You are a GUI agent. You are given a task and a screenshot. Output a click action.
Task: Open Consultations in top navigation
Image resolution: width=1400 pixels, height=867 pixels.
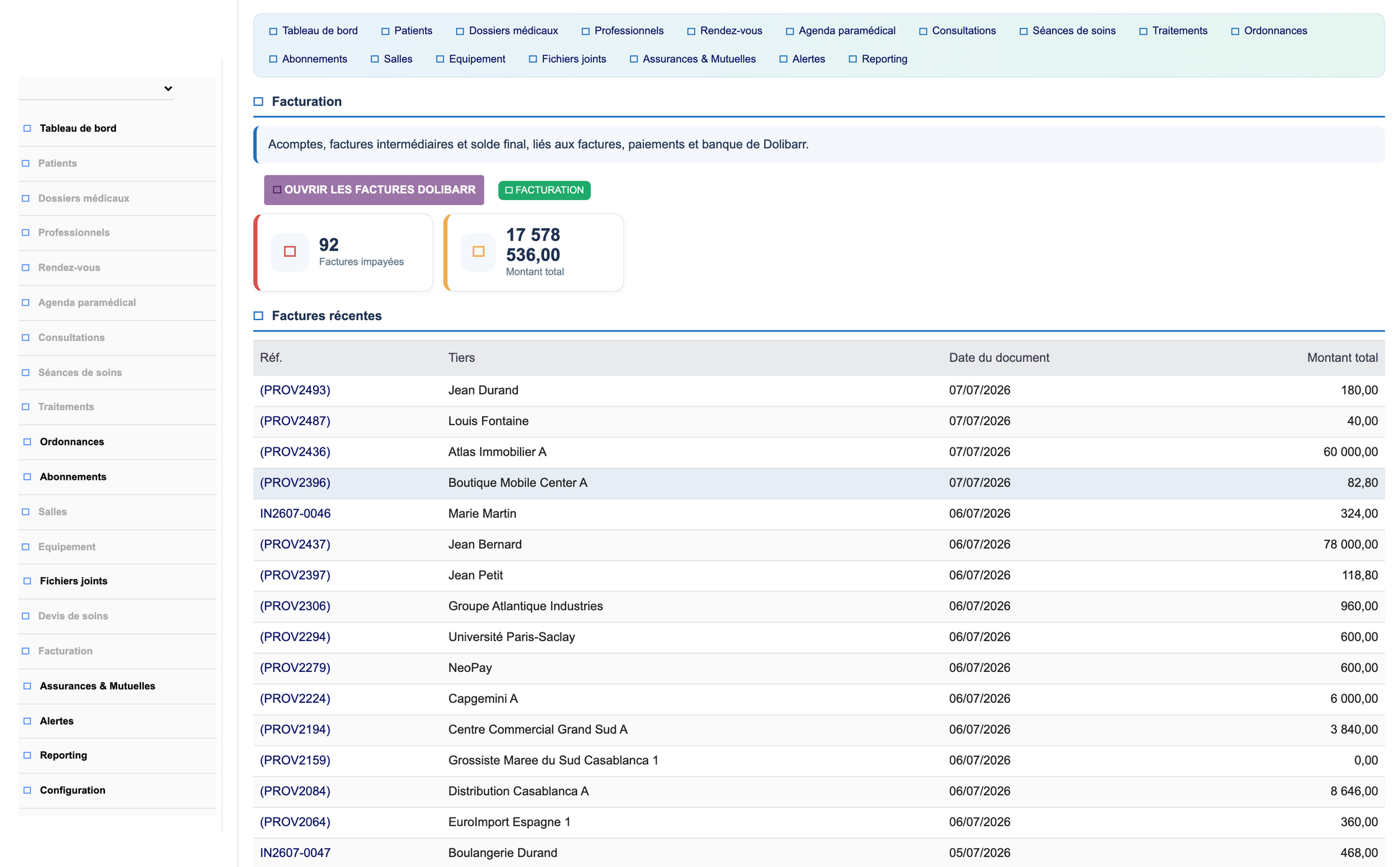[x=958, y=31]
